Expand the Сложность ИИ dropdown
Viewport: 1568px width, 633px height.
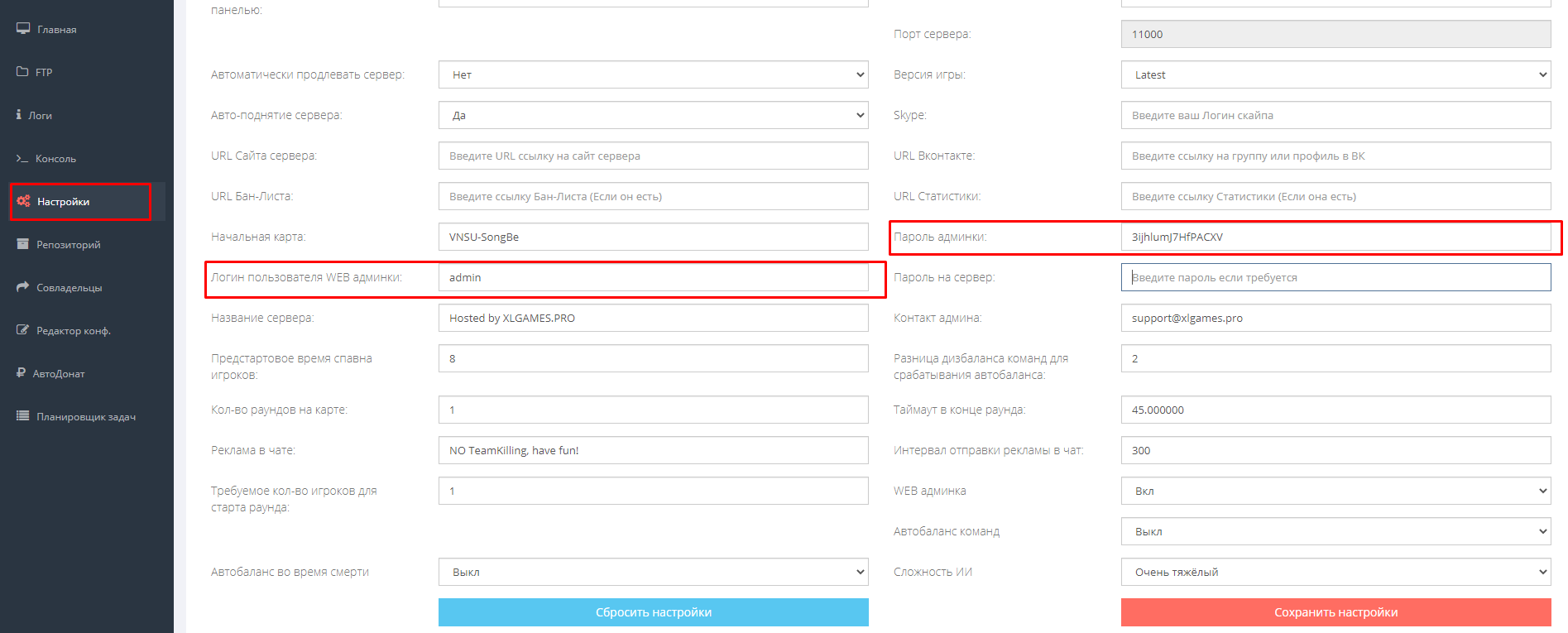coord(1335,572)
